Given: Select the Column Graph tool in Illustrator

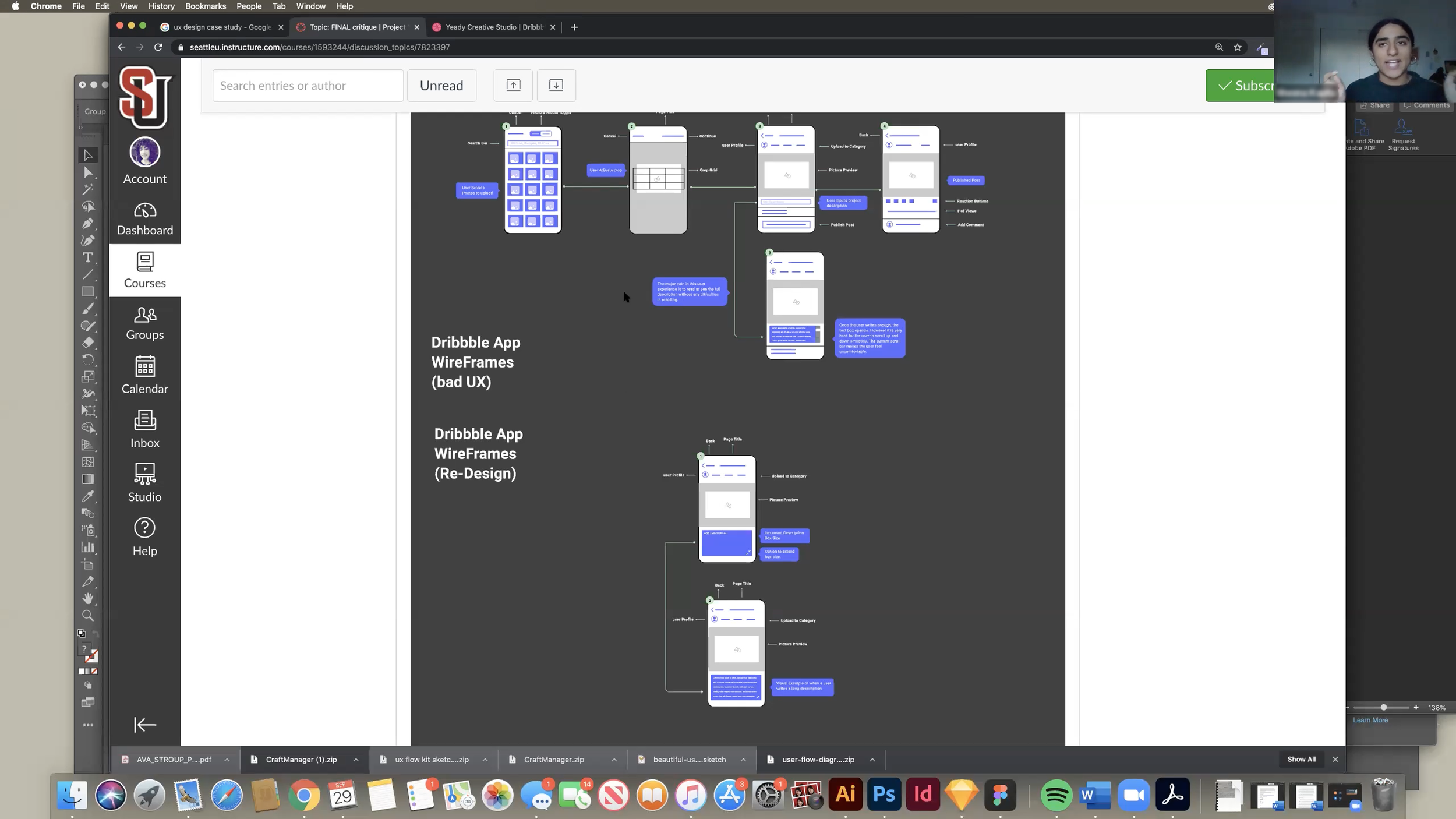Looking at the screenshot, I should click(x=88, y=548).
